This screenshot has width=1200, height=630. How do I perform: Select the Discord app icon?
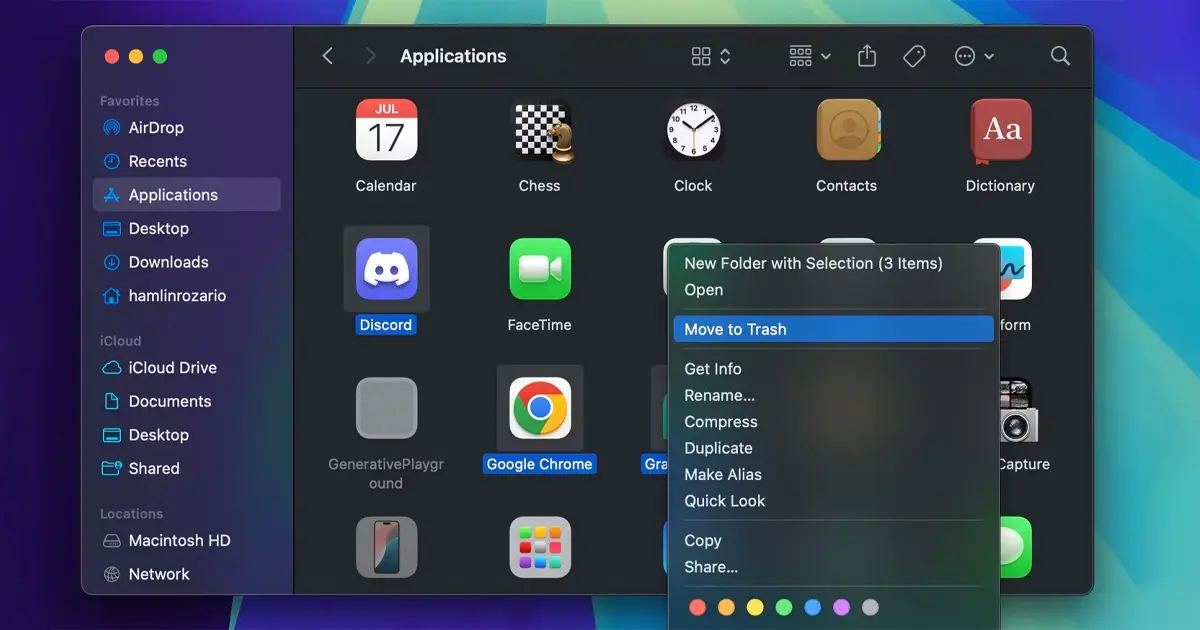click(x=386, y=269)
